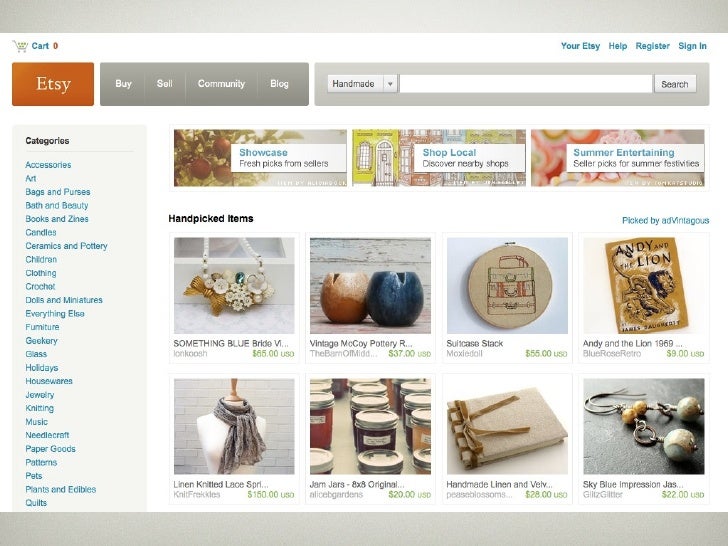Open Vintage McCoy Pottery item image
This screenshot has height=546, width=728.
(370, 286)
